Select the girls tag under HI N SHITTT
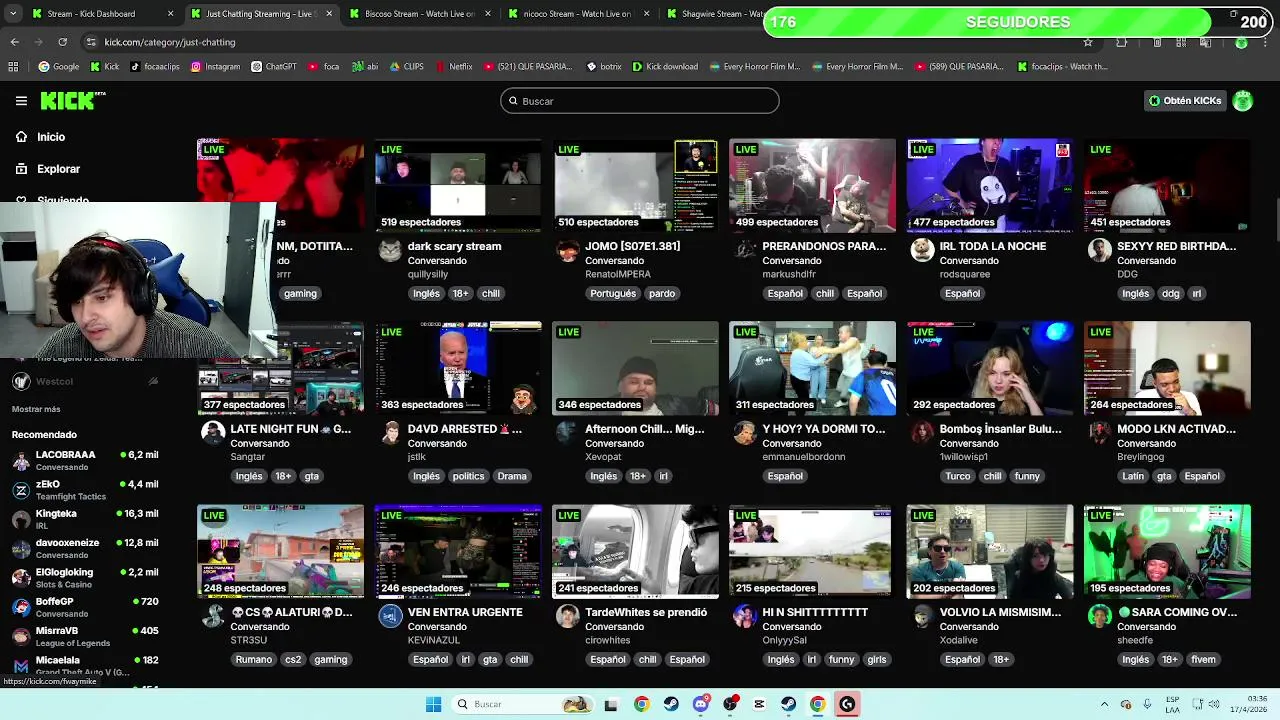This screenshot has height=720, width=1280. 877,660
